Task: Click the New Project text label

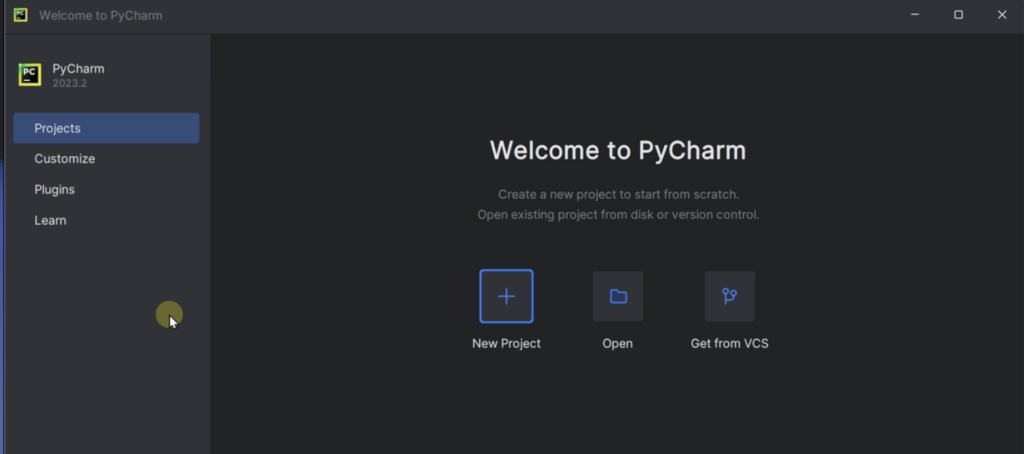Action: (506, 343)
